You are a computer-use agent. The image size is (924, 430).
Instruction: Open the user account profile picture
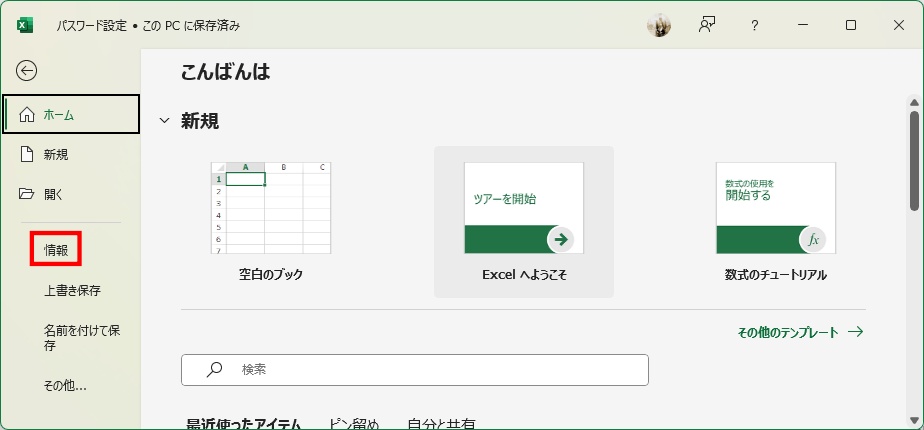[x=659, y=26]
